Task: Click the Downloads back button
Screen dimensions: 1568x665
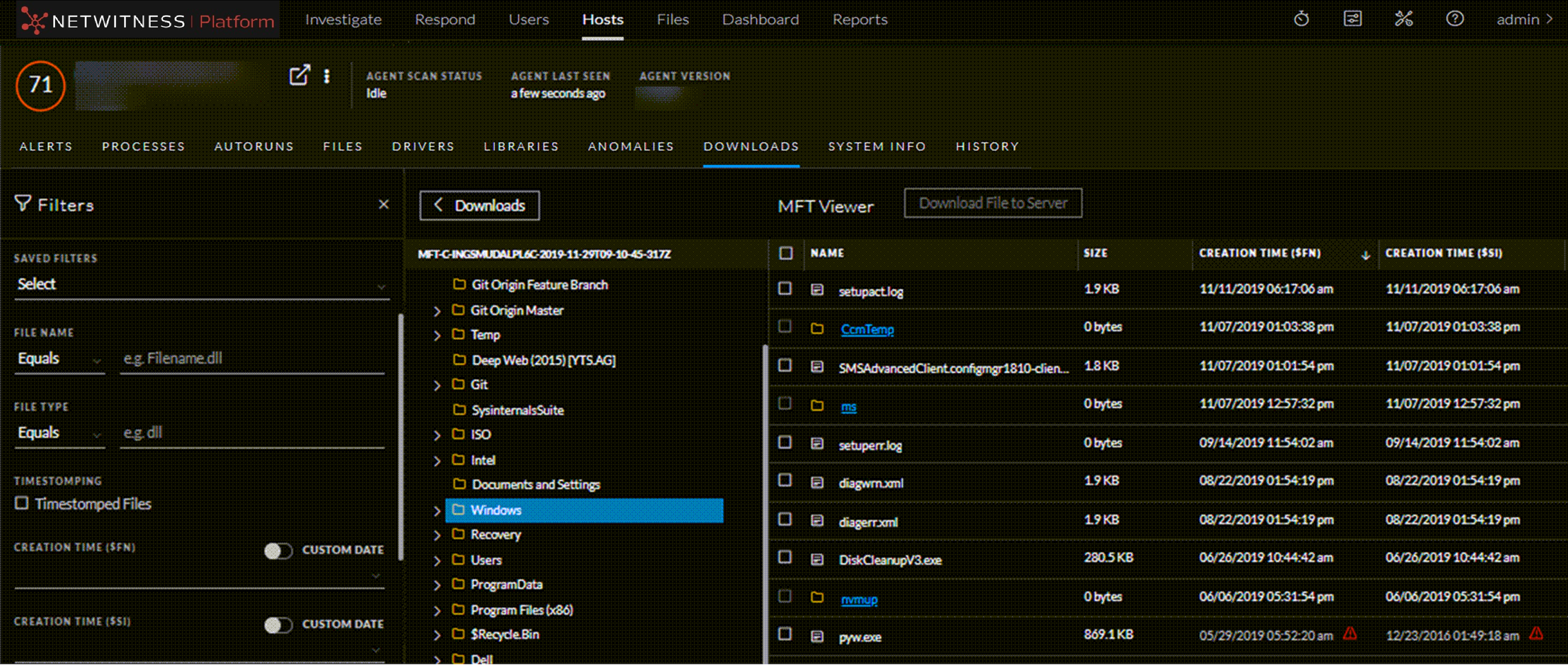Action: pyautogui.click(x=479, y=205)
